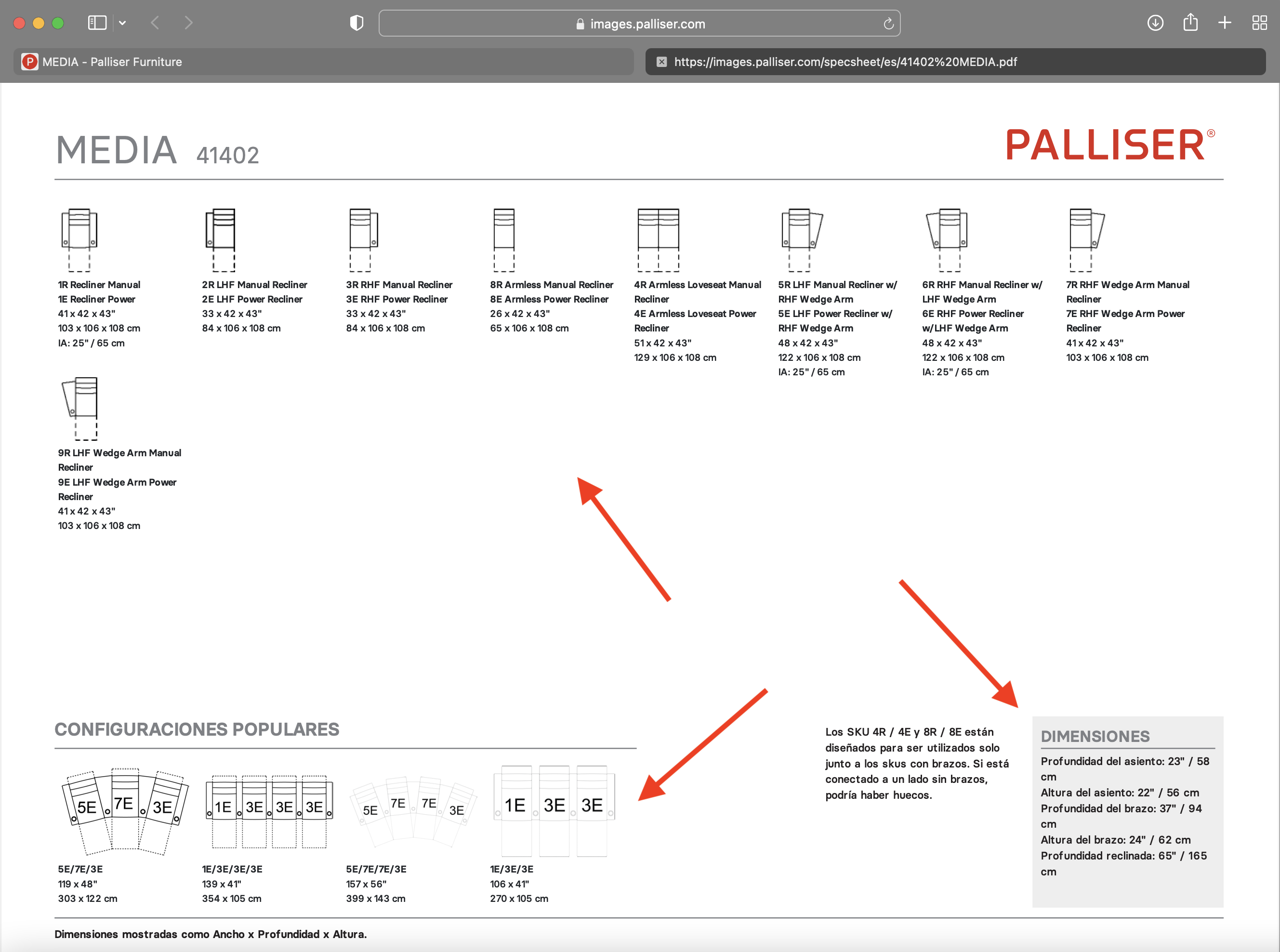Image resolution: width=1280 pixels, height=952 pixels.
Task: Click the text '3E RHF Power Recliner'
Action: [396, 299]
